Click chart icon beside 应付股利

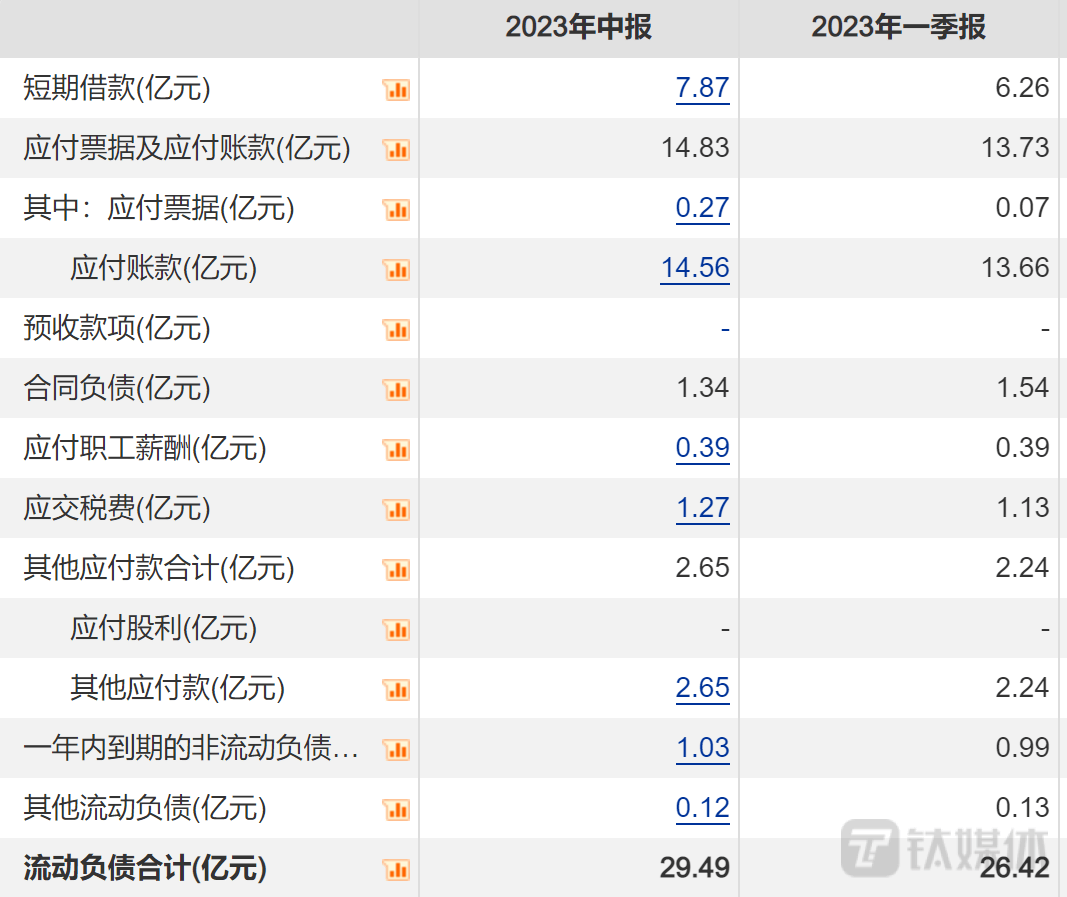click(396, 630)
